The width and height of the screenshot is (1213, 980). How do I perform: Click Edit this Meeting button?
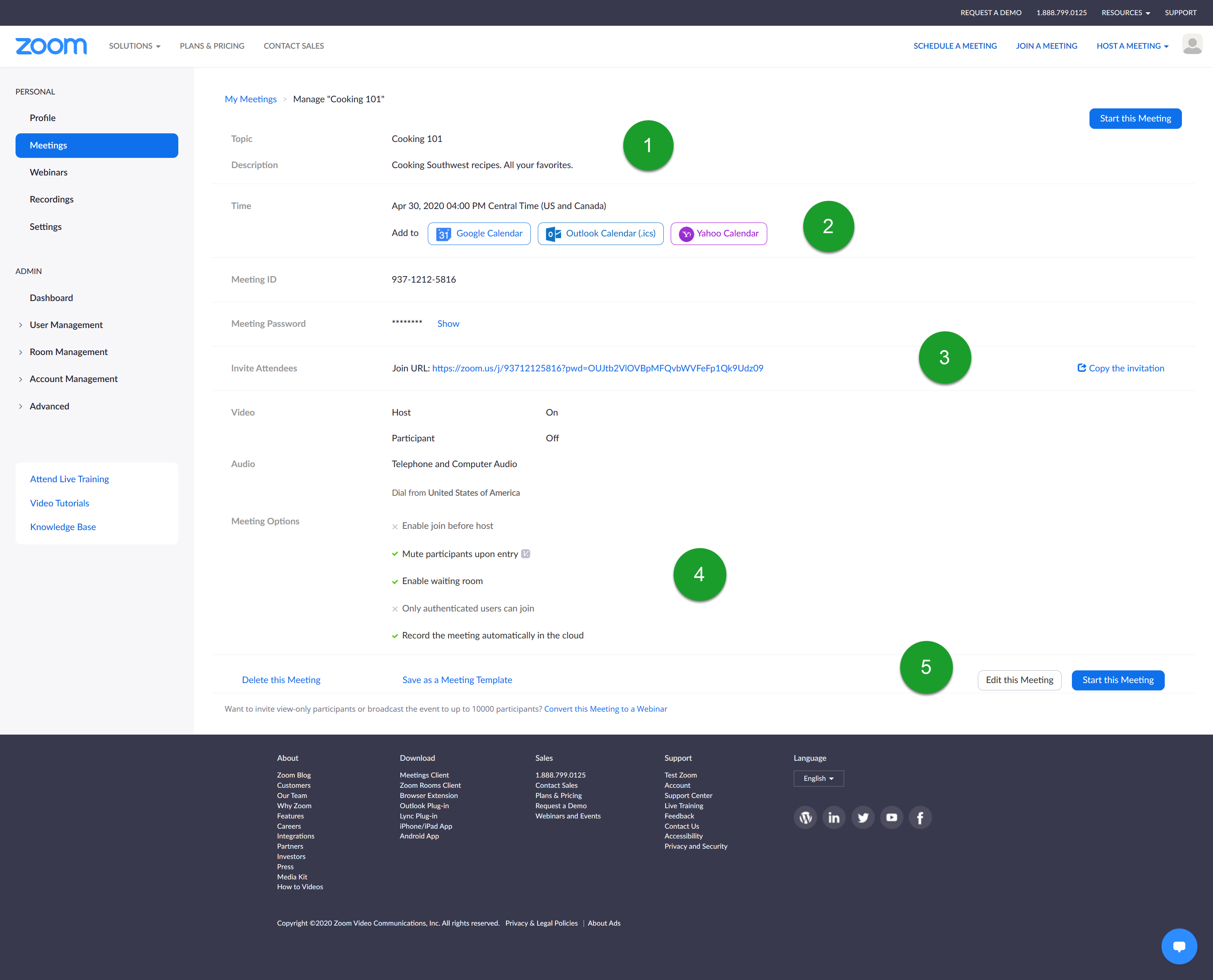(x=1019, y=680)
